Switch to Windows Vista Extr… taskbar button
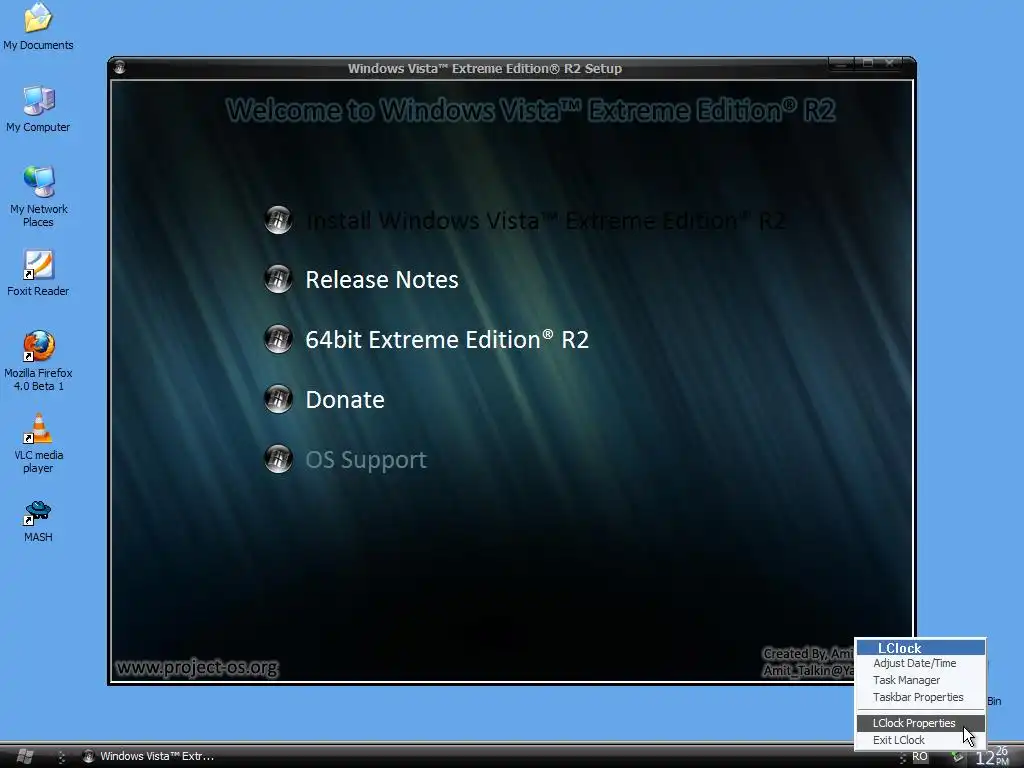The image size is (1024, 768). pos(149,756)
